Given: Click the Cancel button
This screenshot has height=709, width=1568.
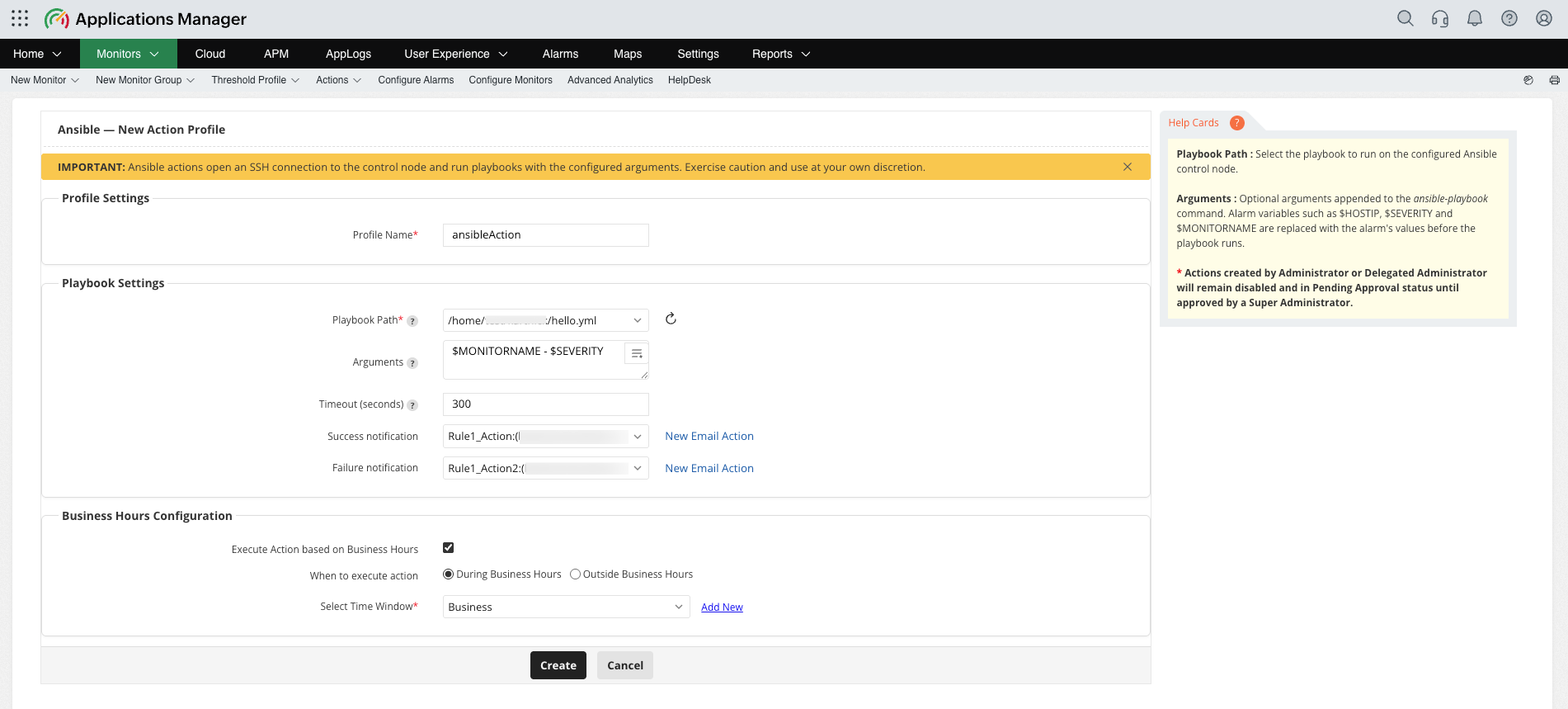Looking at the screenshot, I should point(625,665).
